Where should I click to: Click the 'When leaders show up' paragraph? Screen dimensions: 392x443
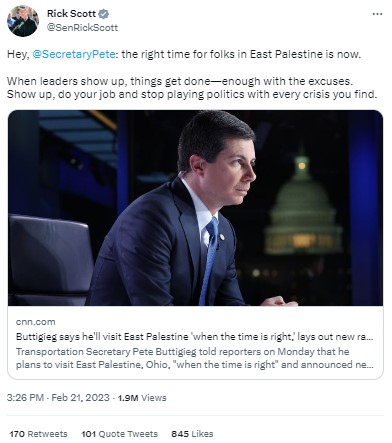click(x=192, y=88)
